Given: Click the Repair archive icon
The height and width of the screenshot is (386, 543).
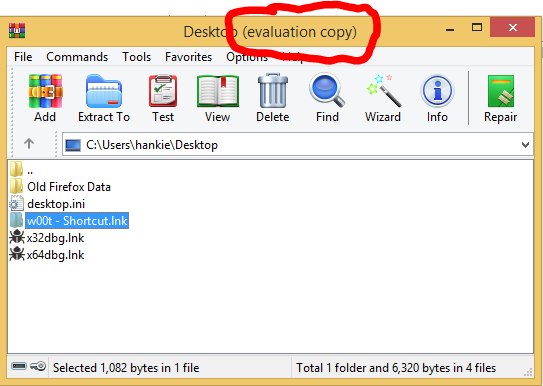Looking at the screenshot, I should (x=501, y=91).
